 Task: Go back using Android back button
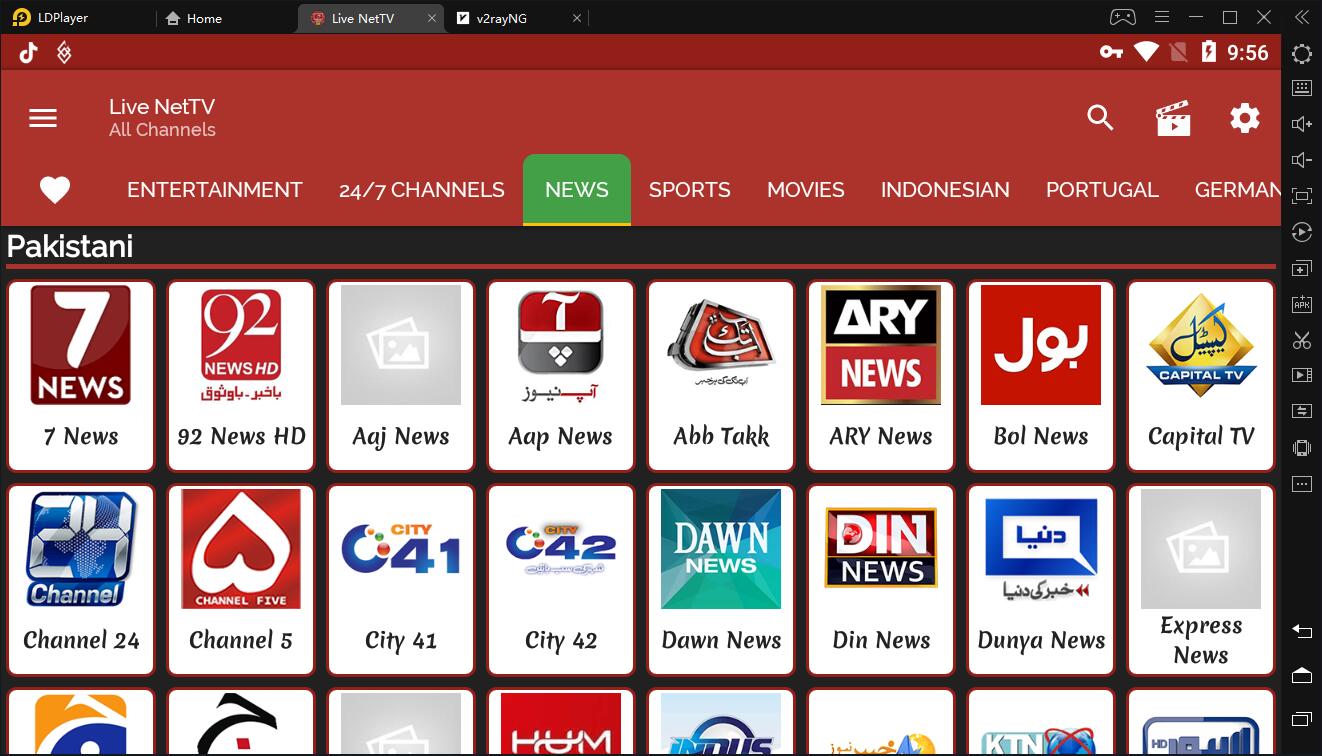coord(1302,631)
